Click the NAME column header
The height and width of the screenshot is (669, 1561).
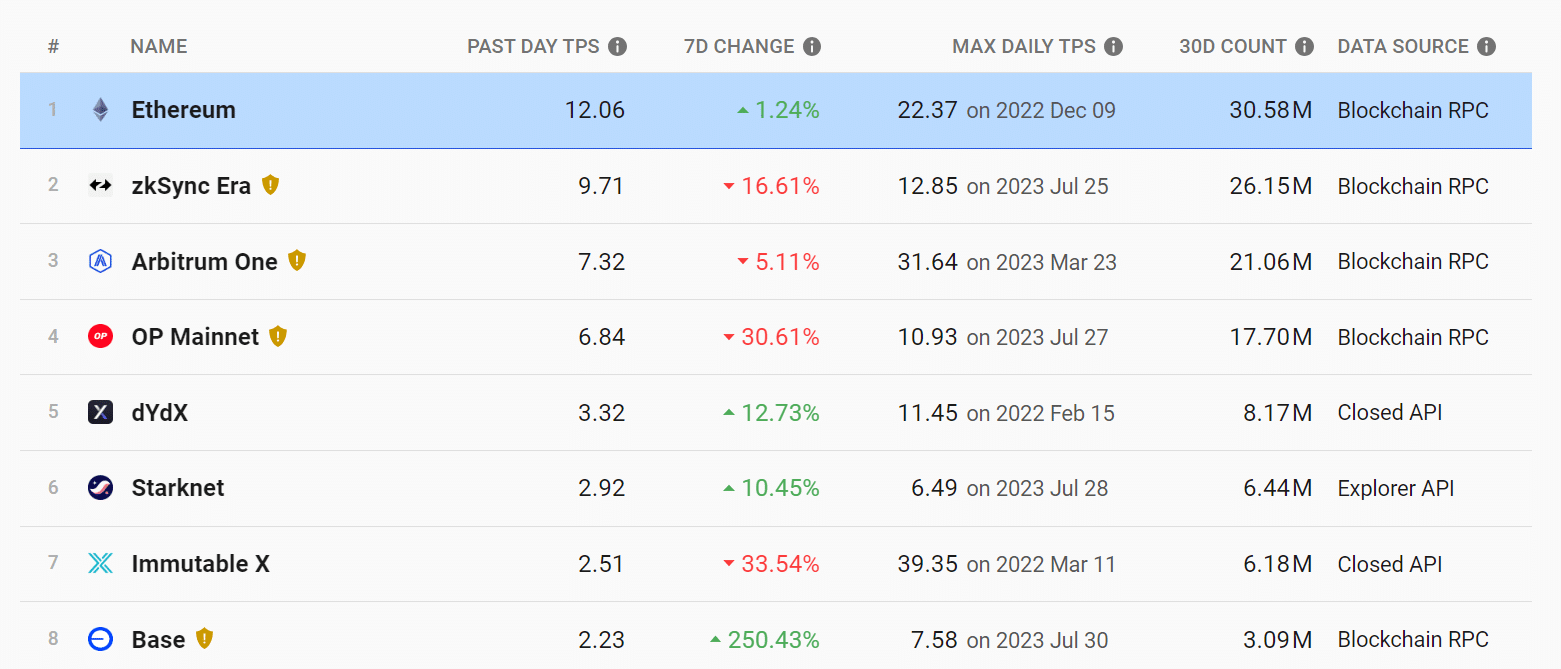[159, 47]
